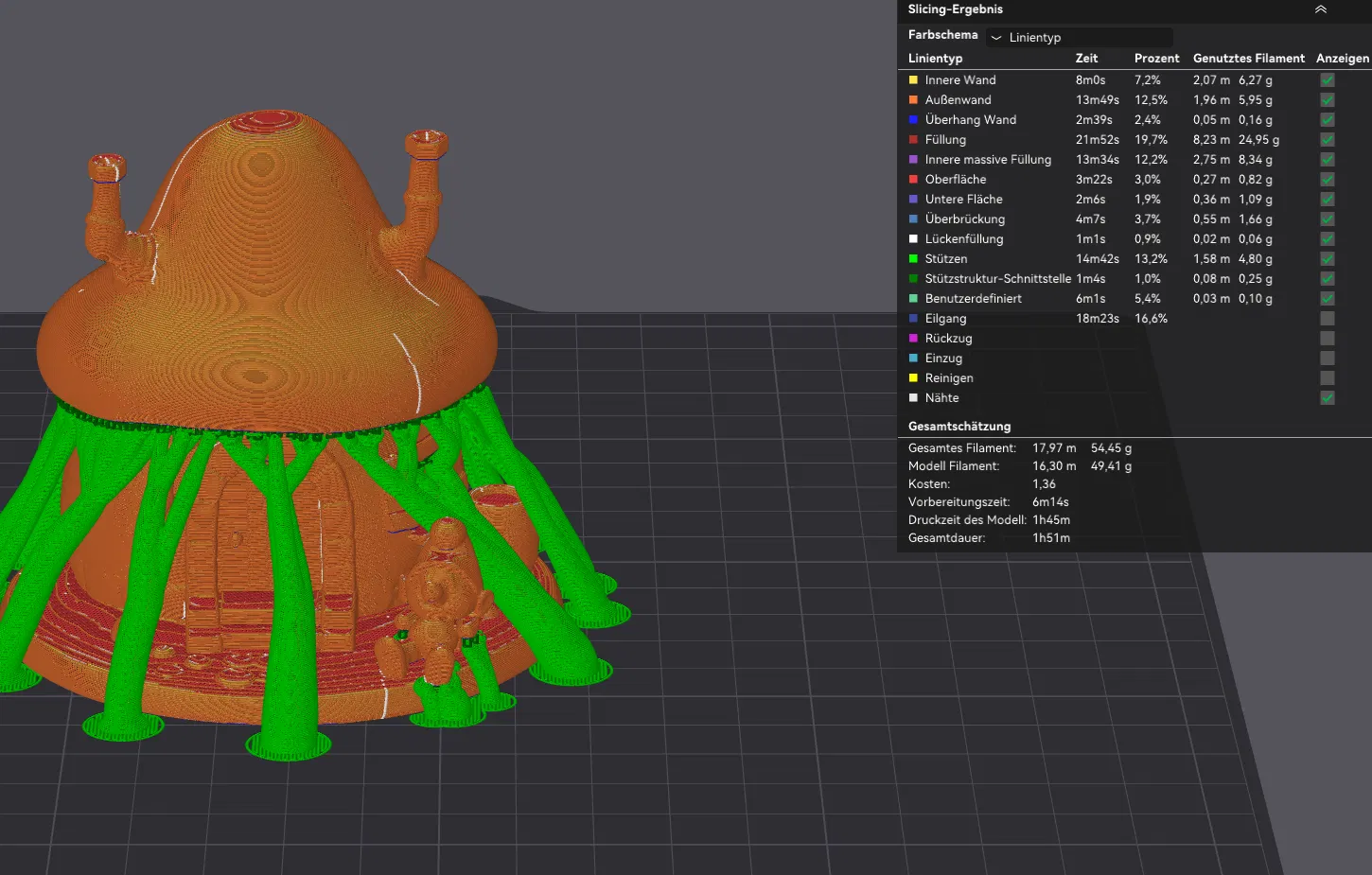The height and width of the screenshot is (875, 1372).
Task: Click the Genutztes Filament column header
Action: tap(1248, 59)
